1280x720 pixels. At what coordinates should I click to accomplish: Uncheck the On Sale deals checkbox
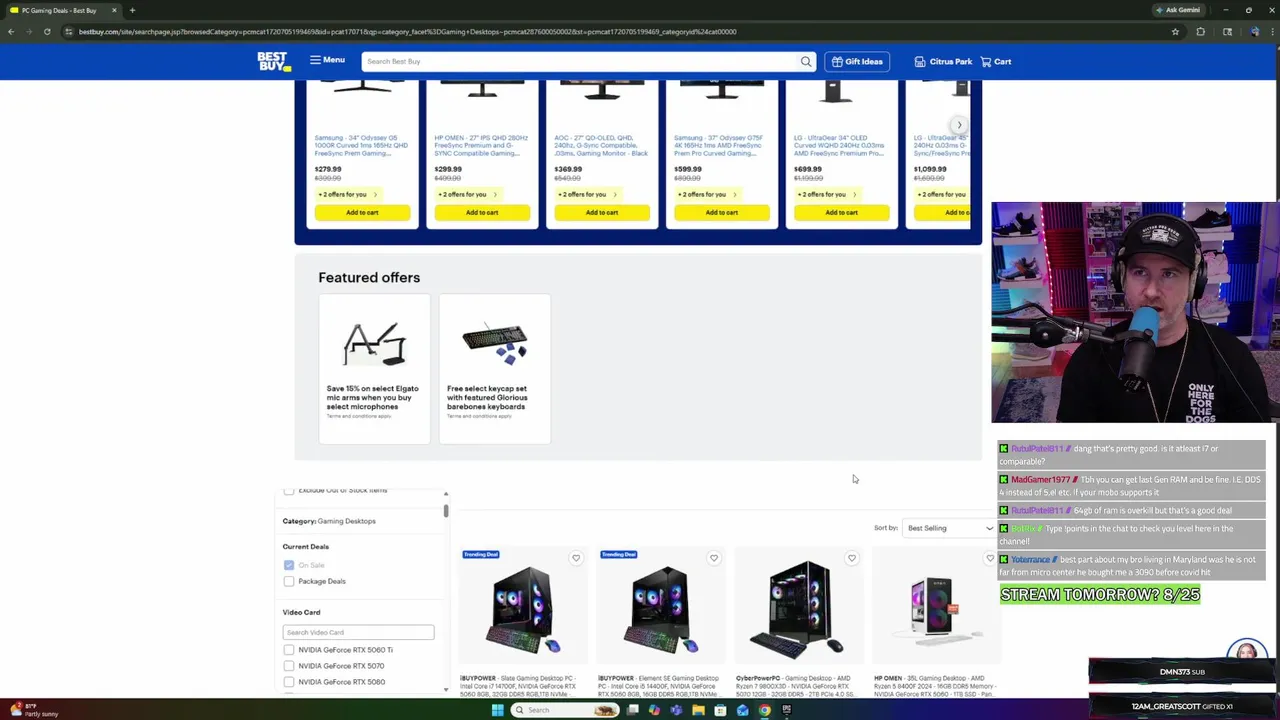pyautogui.click(x=289, y=565)
